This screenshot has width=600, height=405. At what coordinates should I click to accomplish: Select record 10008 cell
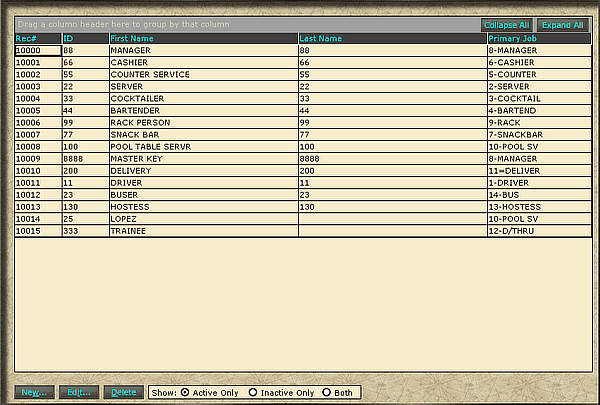[x=38, y=147]
